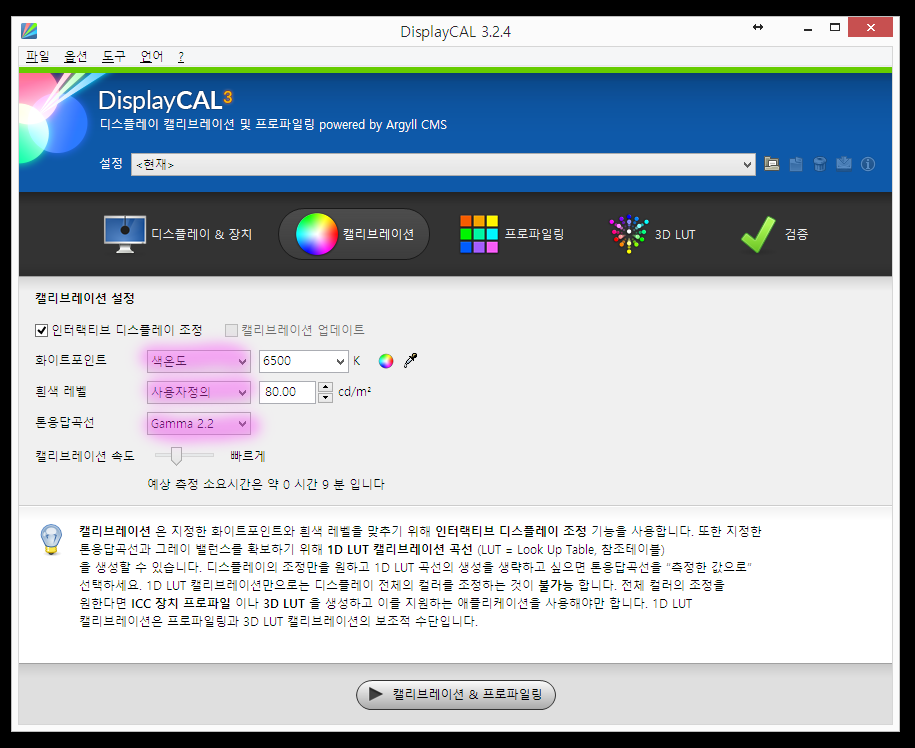
Task: Open the whitepoint color wheel picker
Action: coord(386,361)
